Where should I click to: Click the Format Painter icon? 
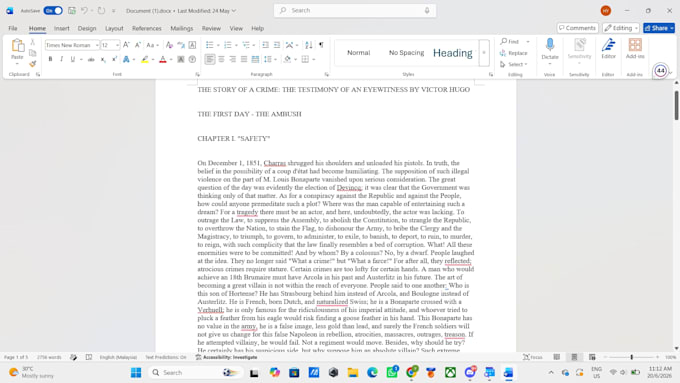33,64
